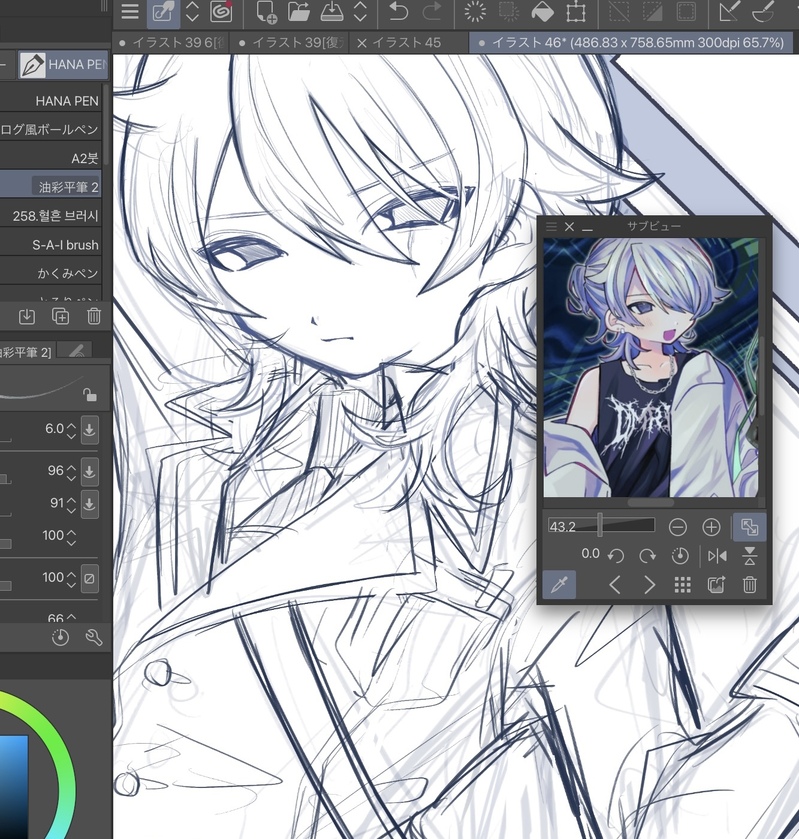The height and width of the screenshot is (839, 799).
Task: Toggle snap to ruler
Action: 729,11
